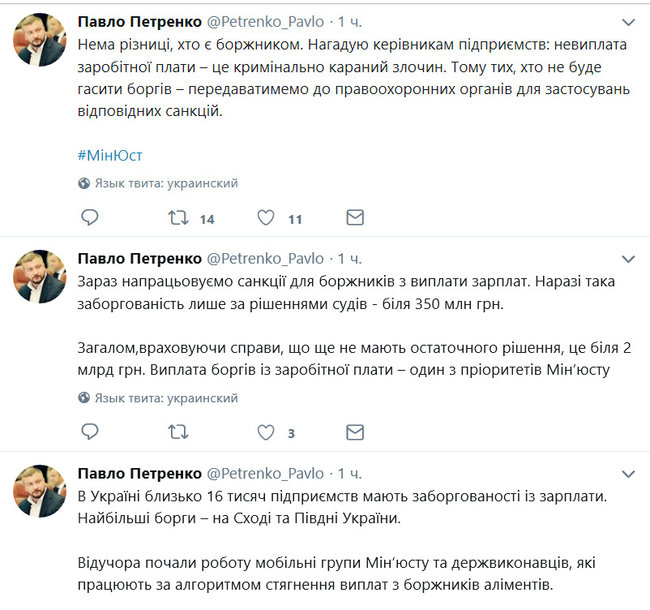Retweet the second tweet about заборгованість

[x=177, y=432]
